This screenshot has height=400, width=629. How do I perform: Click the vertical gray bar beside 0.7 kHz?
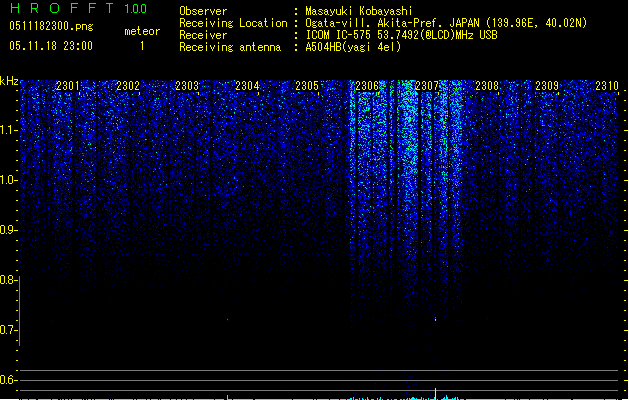pos(20,311)
